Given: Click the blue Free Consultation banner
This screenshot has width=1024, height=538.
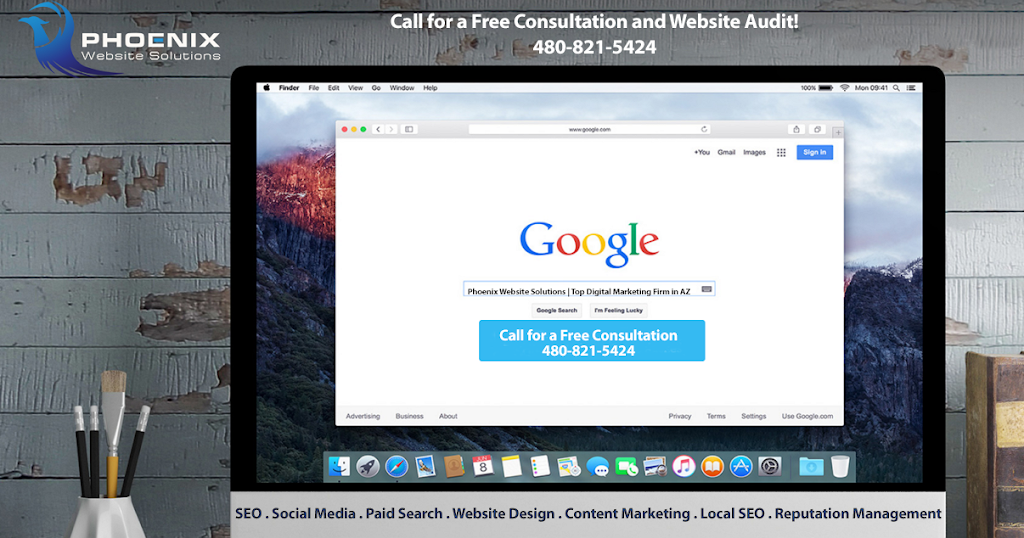Looking at the screenshot, I should click(x=592, y=341).
